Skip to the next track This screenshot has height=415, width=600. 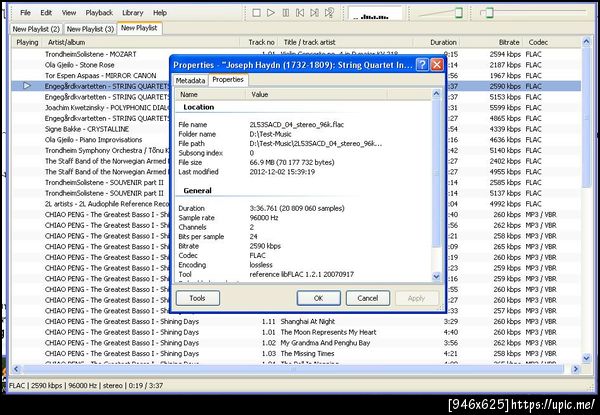tap(315, 13)
